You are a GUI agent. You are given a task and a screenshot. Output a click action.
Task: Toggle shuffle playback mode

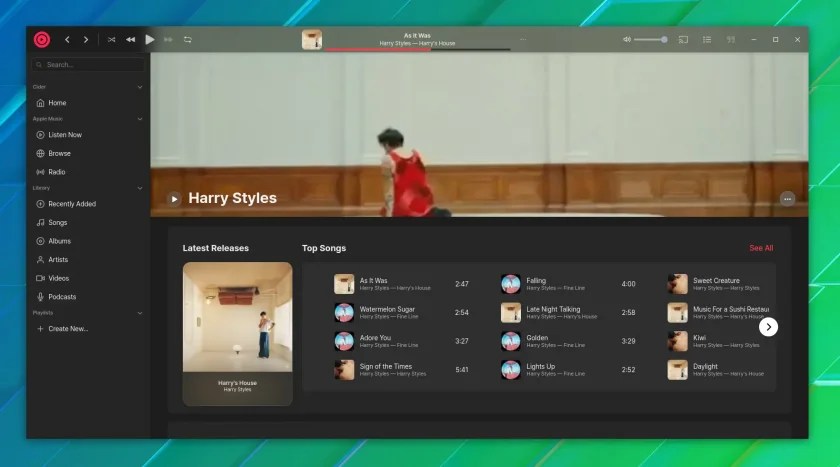click(111, 40)
